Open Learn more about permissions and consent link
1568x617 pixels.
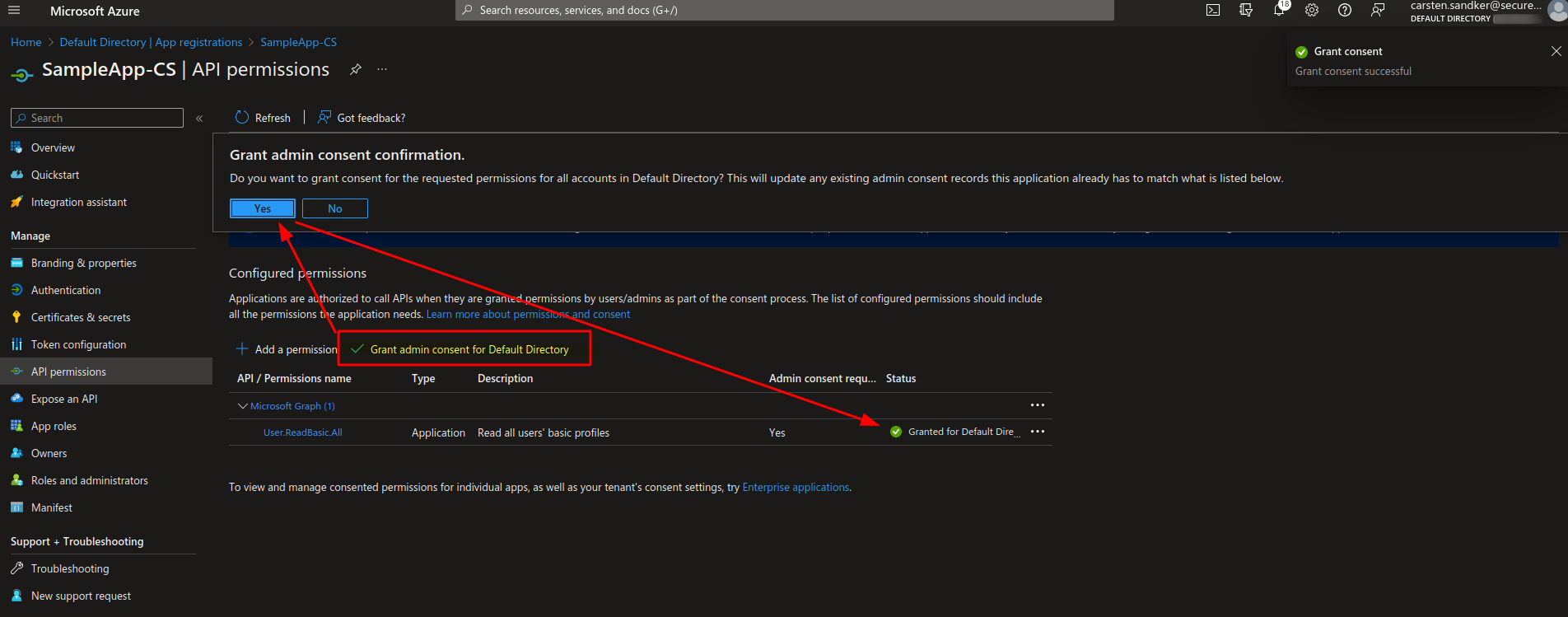(x=528, y=315)
